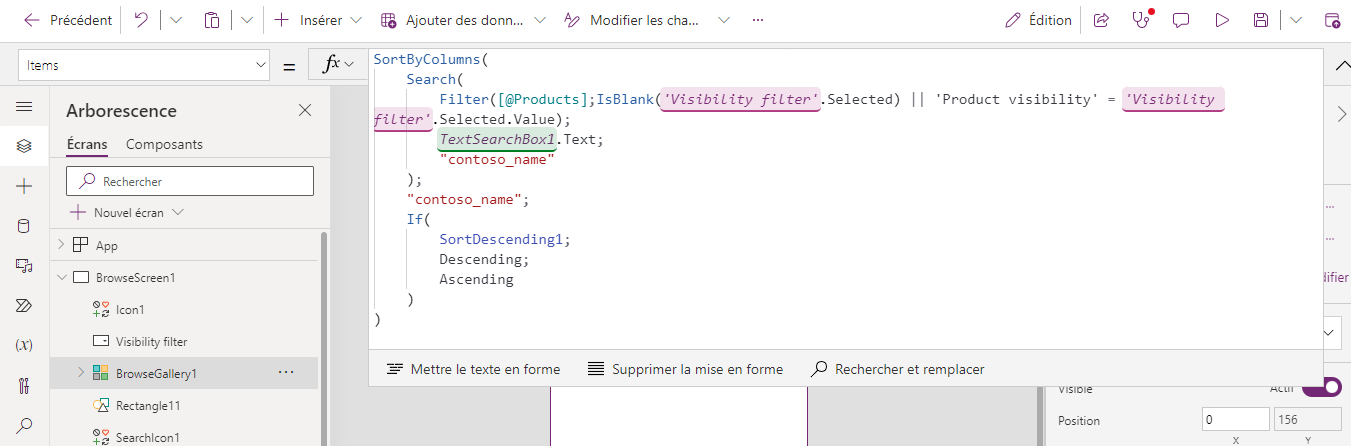The image size is (1351, 446).
Task: Click the Position Y field
Action: click(x=1308, y=420)
